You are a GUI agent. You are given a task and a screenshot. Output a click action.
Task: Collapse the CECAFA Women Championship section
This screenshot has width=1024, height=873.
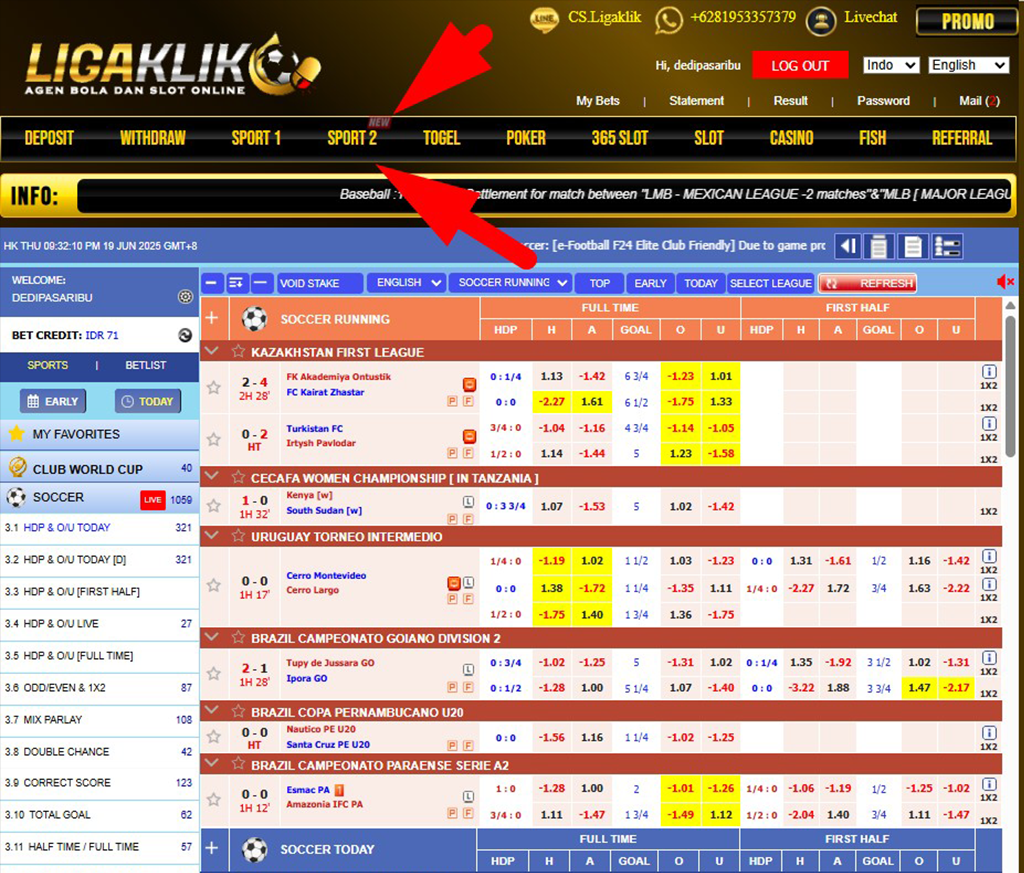(x=211, y=477)
